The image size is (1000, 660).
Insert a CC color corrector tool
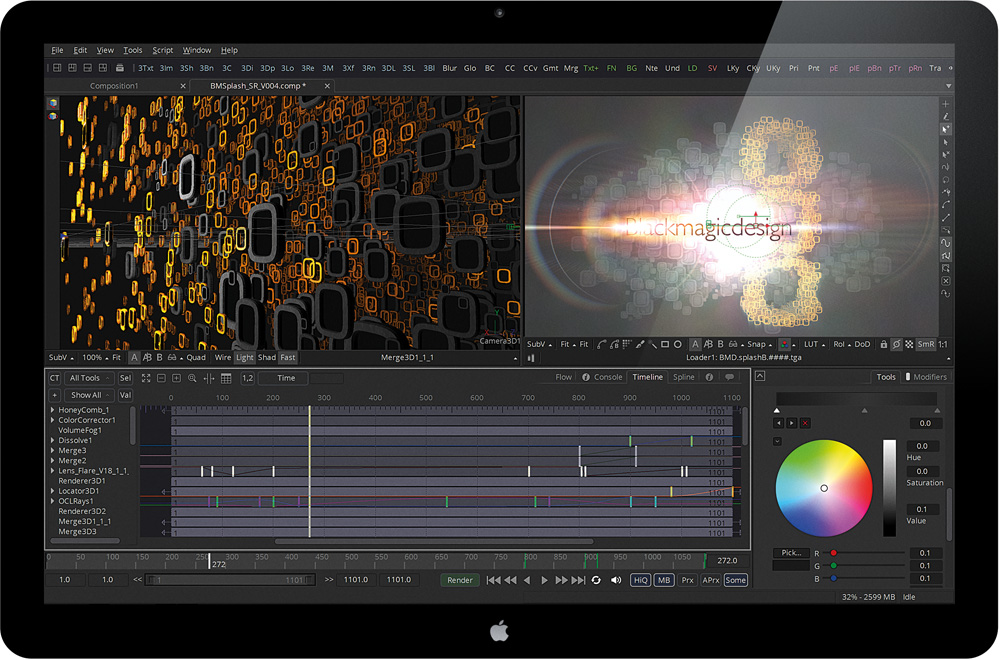click(x=510, y=68)
